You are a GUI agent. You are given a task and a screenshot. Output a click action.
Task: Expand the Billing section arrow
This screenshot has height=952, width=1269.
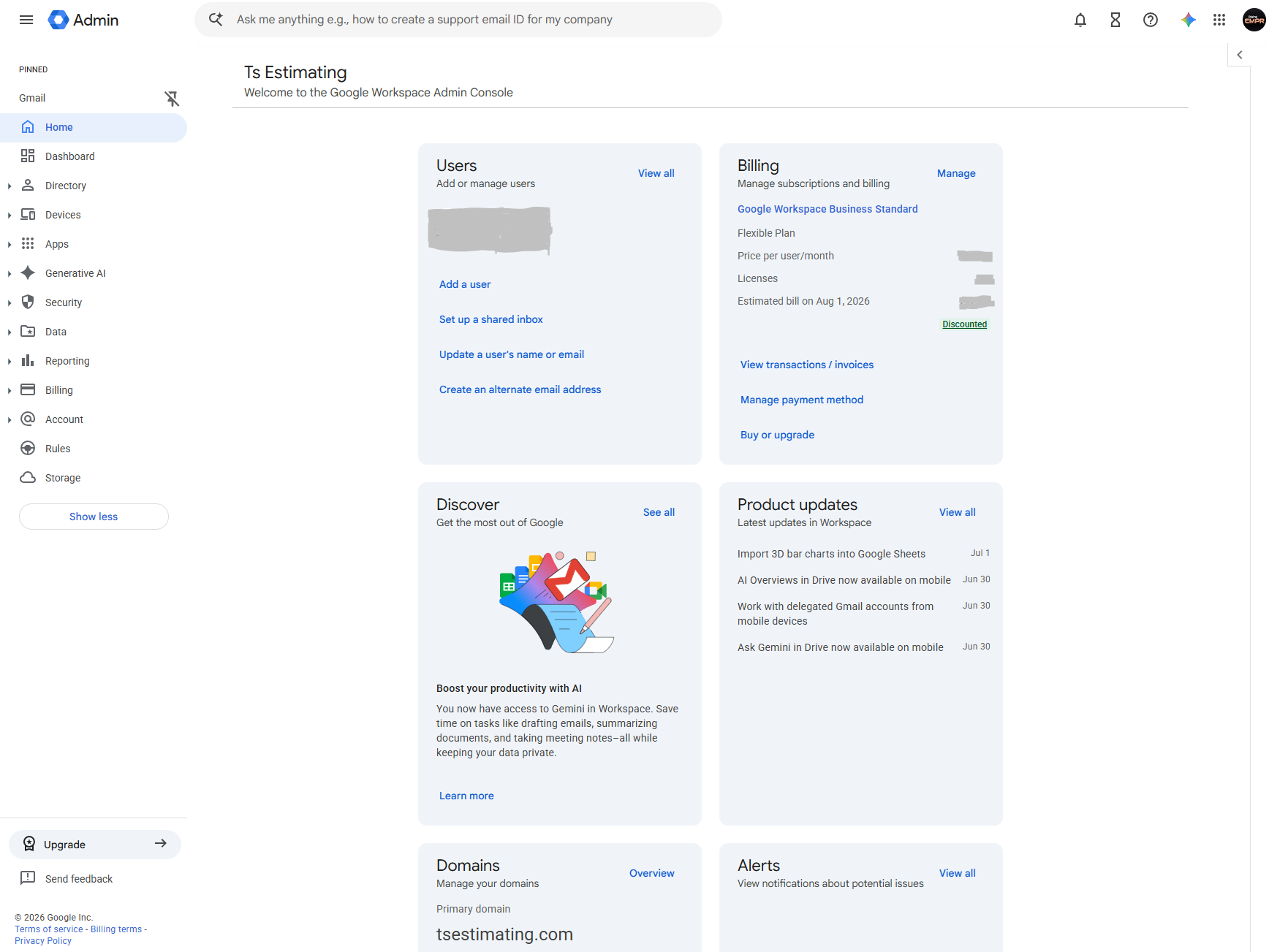pyautogui.click(x=9, y=391)
